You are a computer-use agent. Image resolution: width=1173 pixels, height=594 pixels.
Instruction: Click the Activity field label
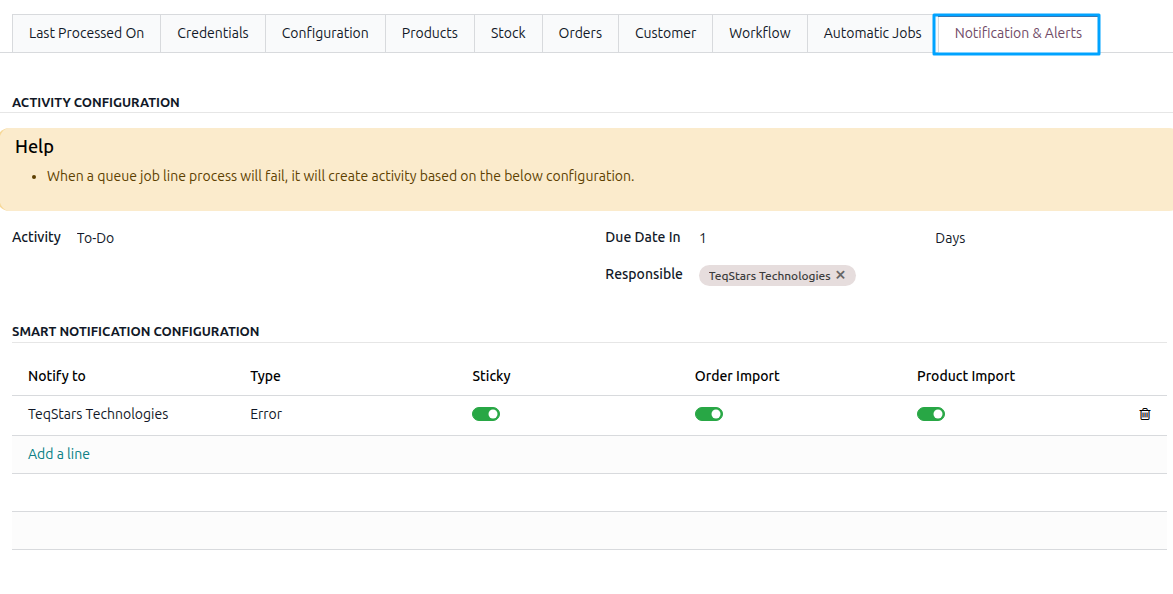[36, 237]
